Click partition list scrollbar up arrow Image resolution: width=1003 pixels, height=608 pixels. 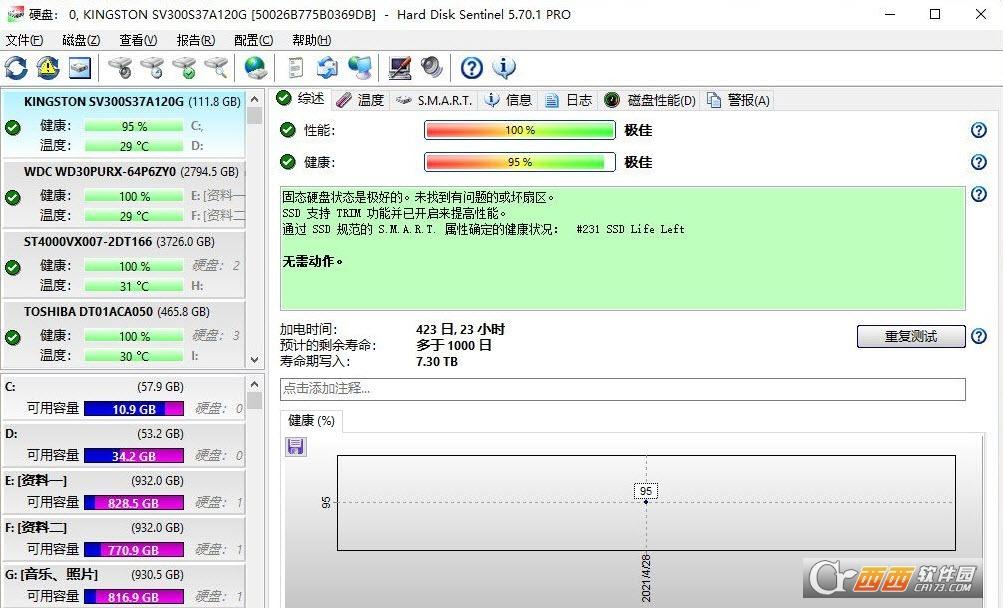pos(255,384)
